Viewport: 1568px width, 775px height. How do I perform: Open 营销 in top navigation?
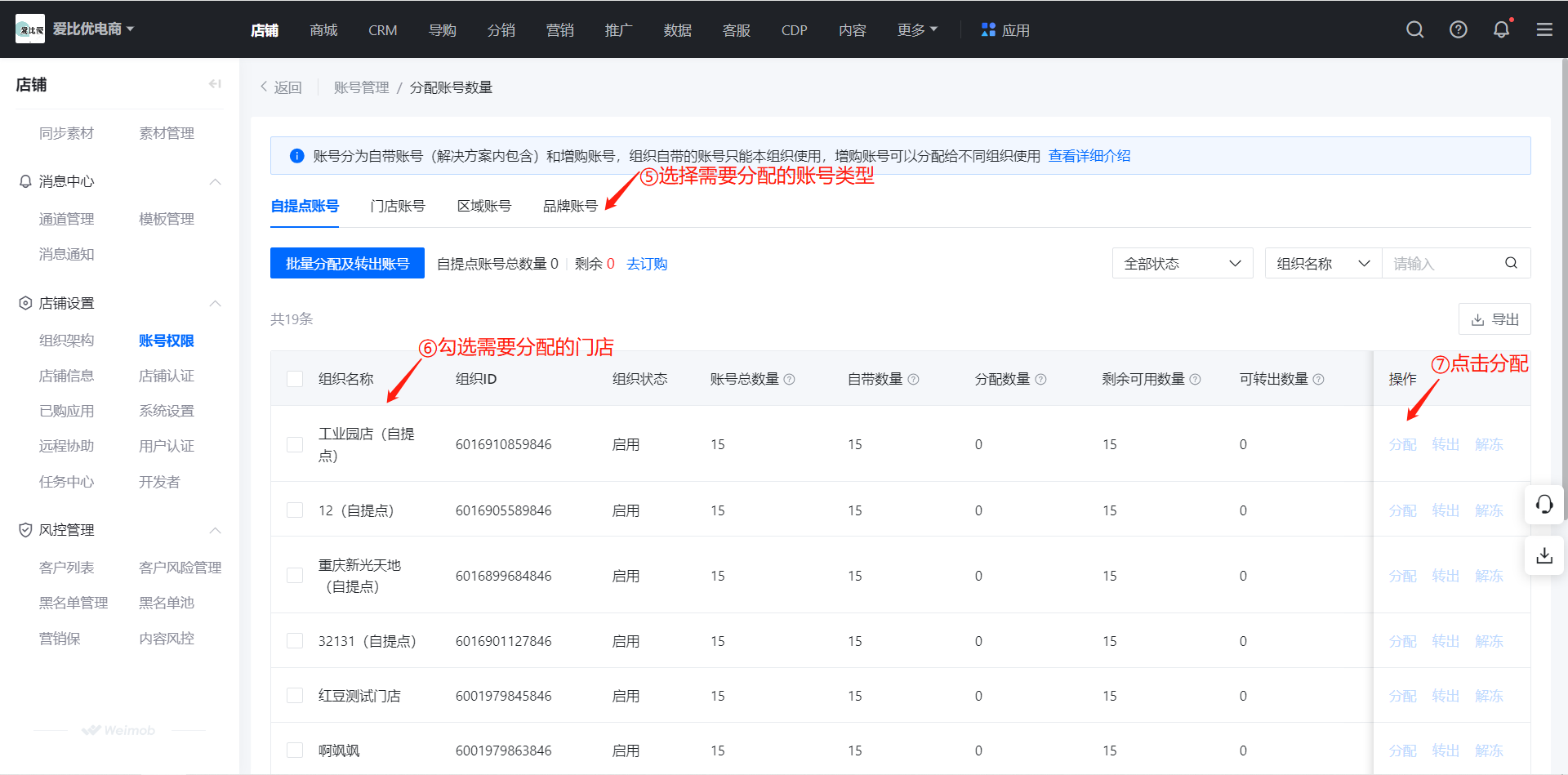(560, 30)
